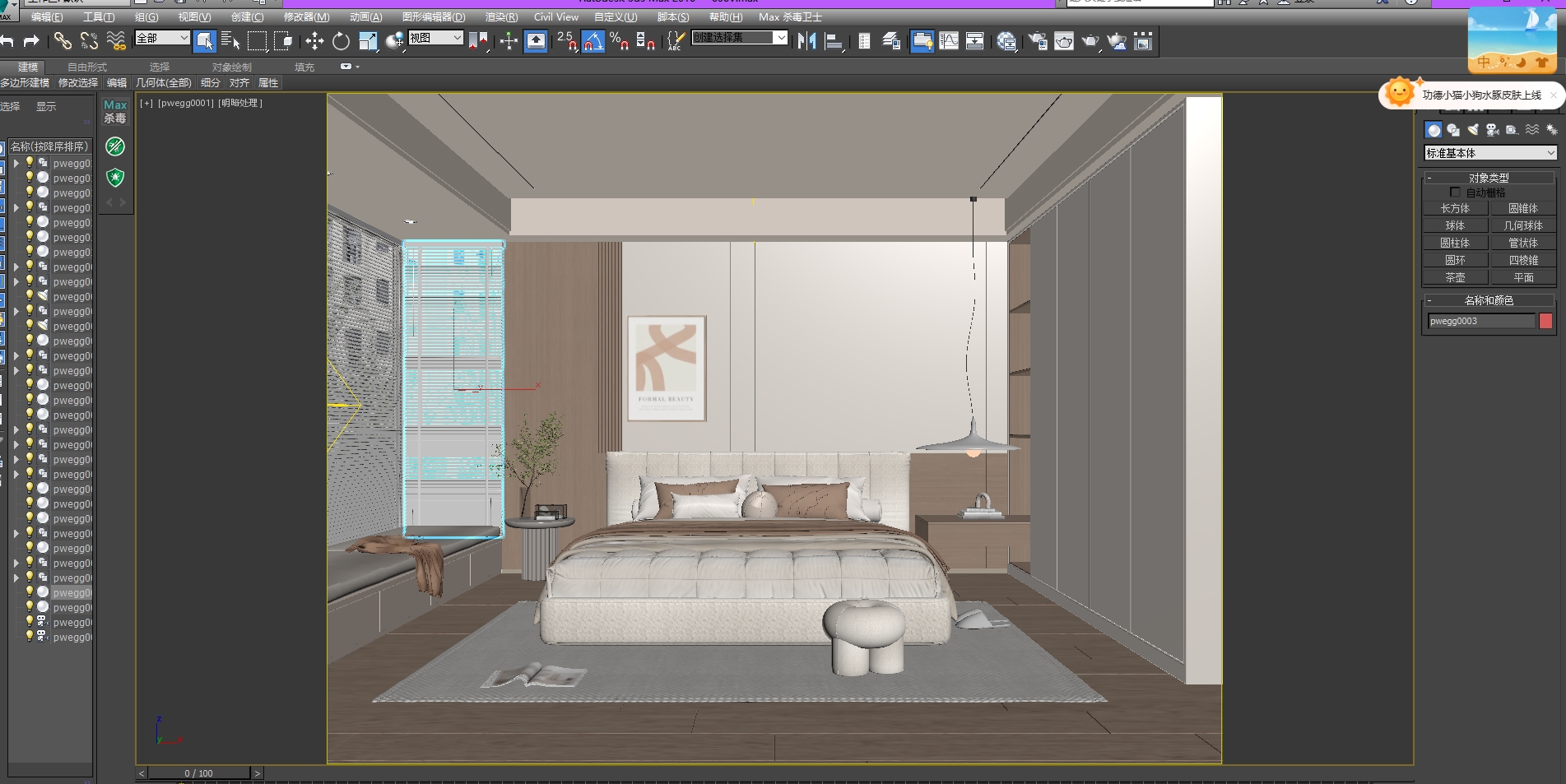Click the green scan icon under Max杀毒
Viewport: 1566px width, 784px height.
[x=115, y=146]
